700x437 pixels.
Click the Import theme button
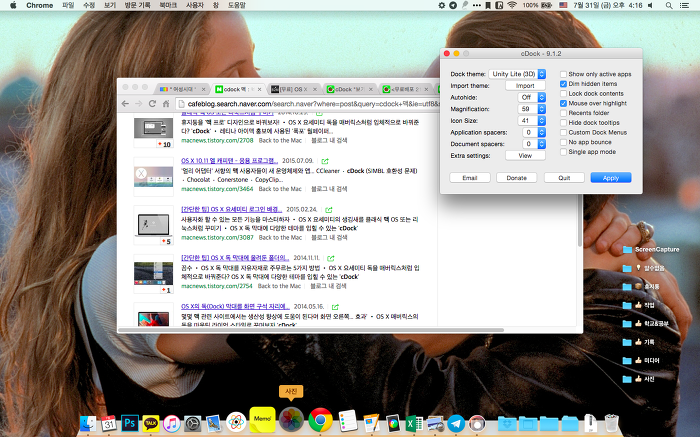pos(525,86)
